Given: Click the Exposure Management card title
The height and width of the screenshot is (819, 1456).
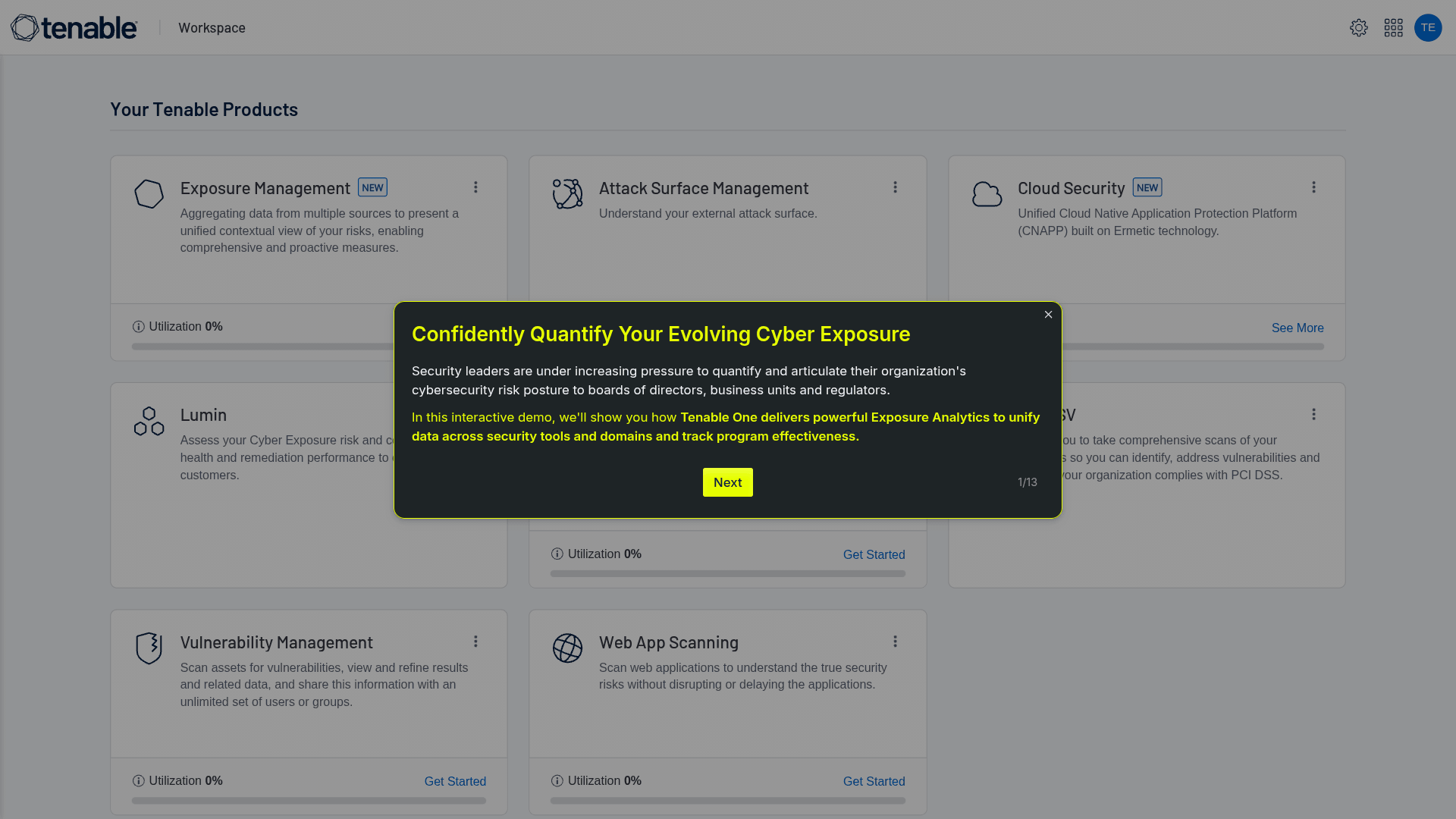Looking at the screenshot, I should pyautogui.click(x=265, y=188).
